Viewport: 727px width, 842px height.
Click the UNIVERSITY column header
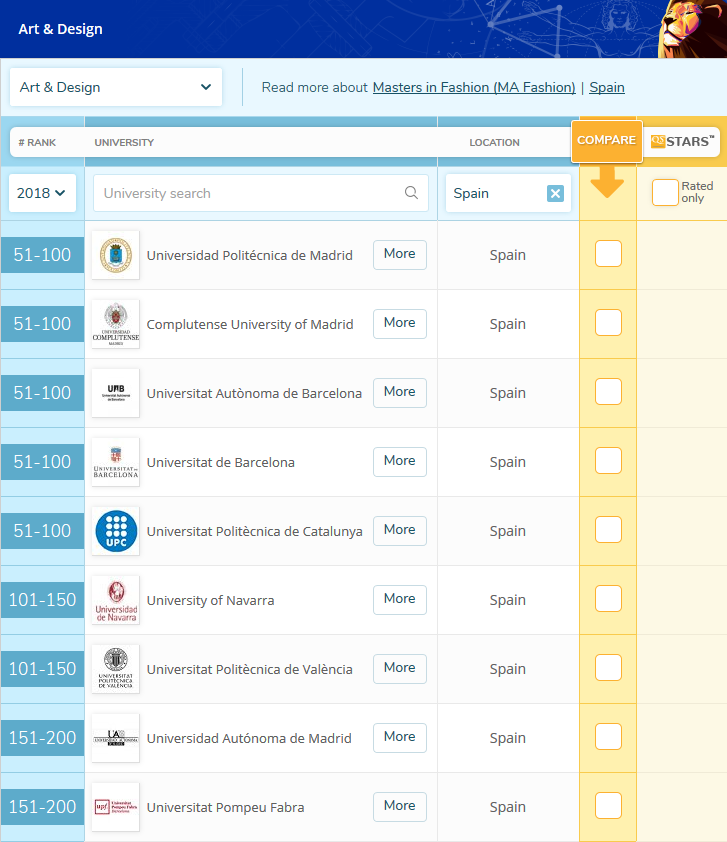coord(124,142)
